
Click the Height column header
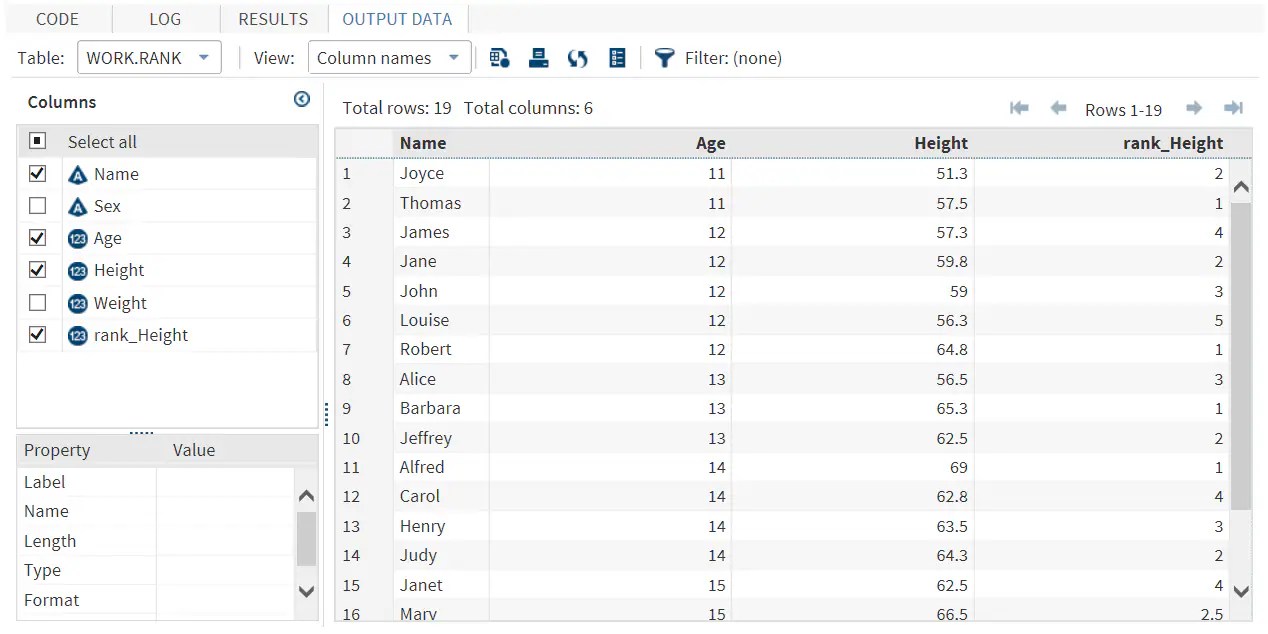940,143
